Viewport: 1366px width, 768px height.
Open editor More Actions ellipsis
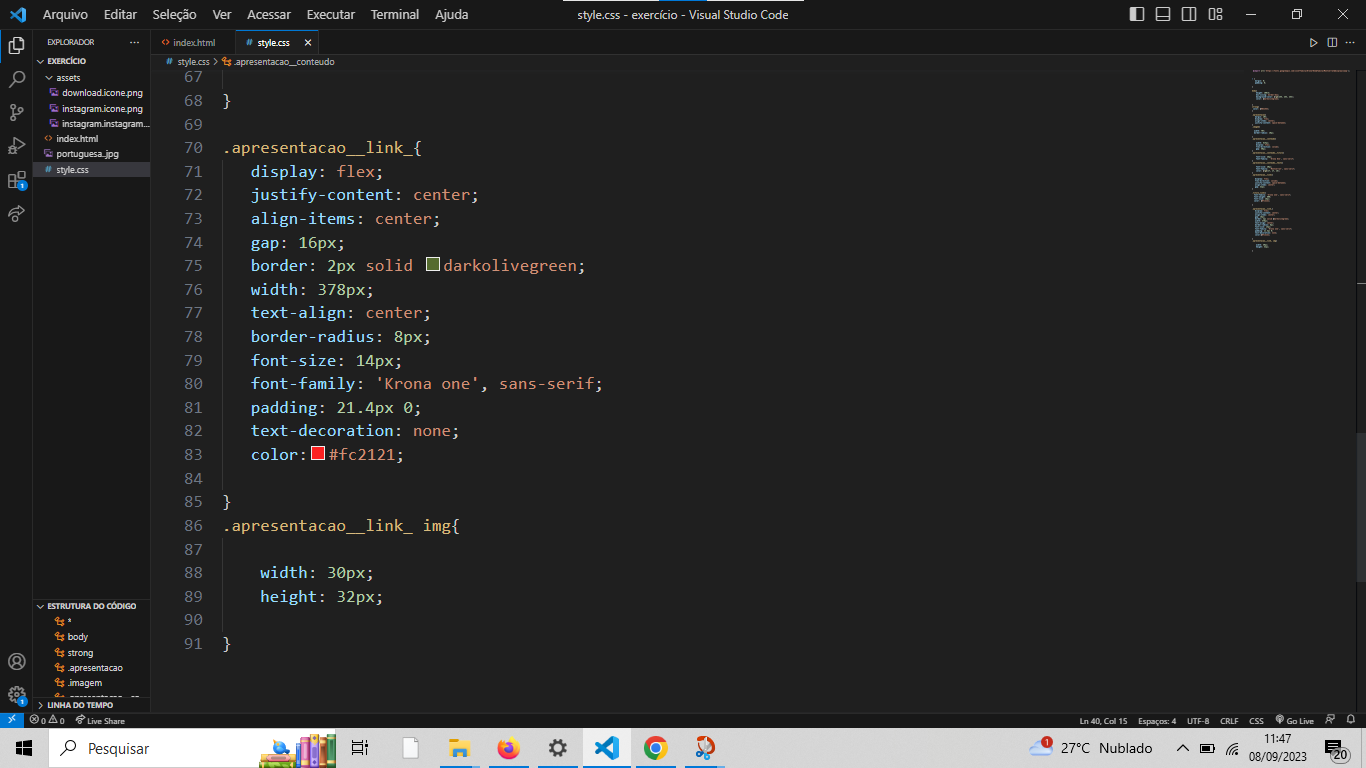coord(1350,43)
